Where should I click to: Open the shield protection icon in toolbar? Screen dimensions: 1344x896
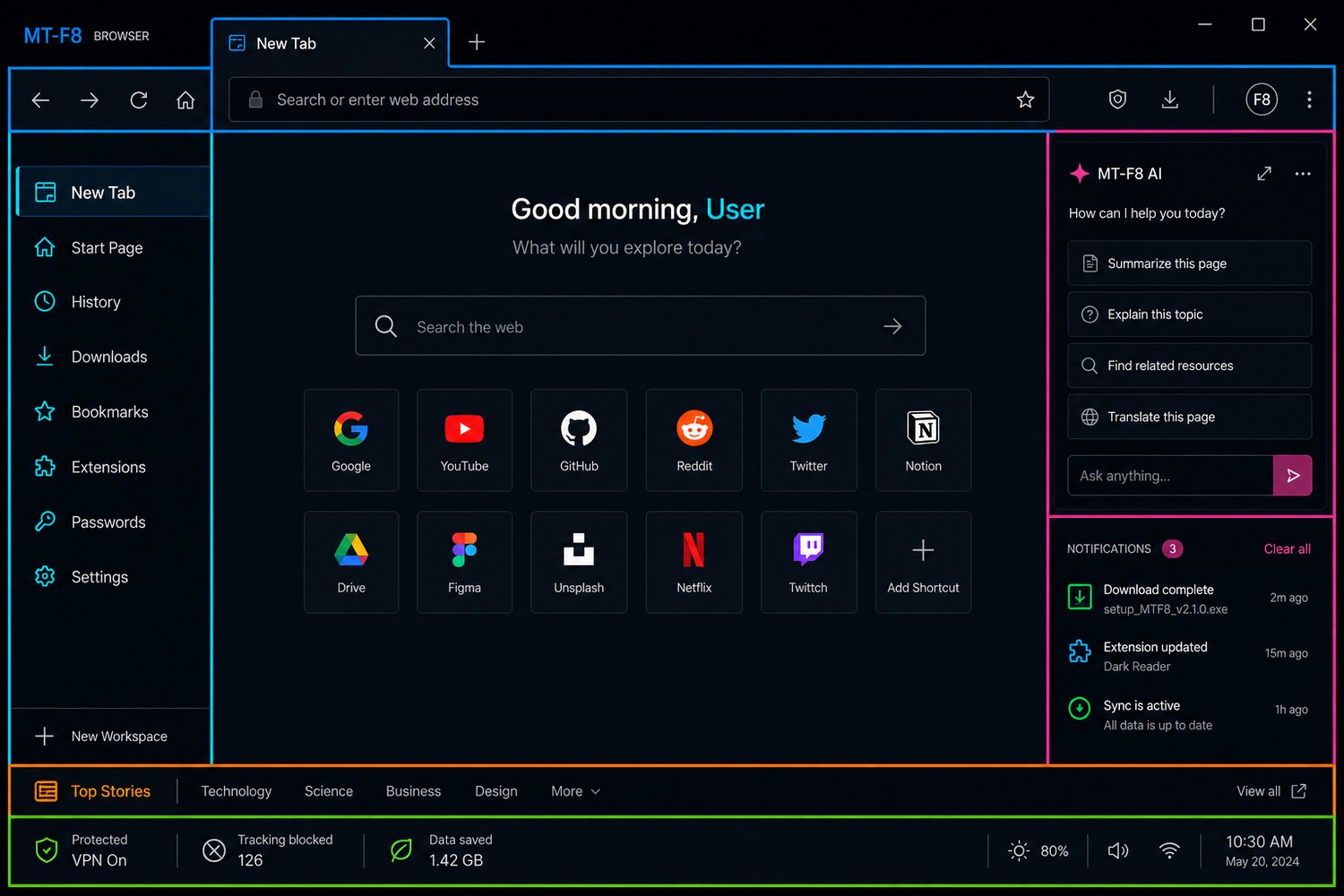1117,99
